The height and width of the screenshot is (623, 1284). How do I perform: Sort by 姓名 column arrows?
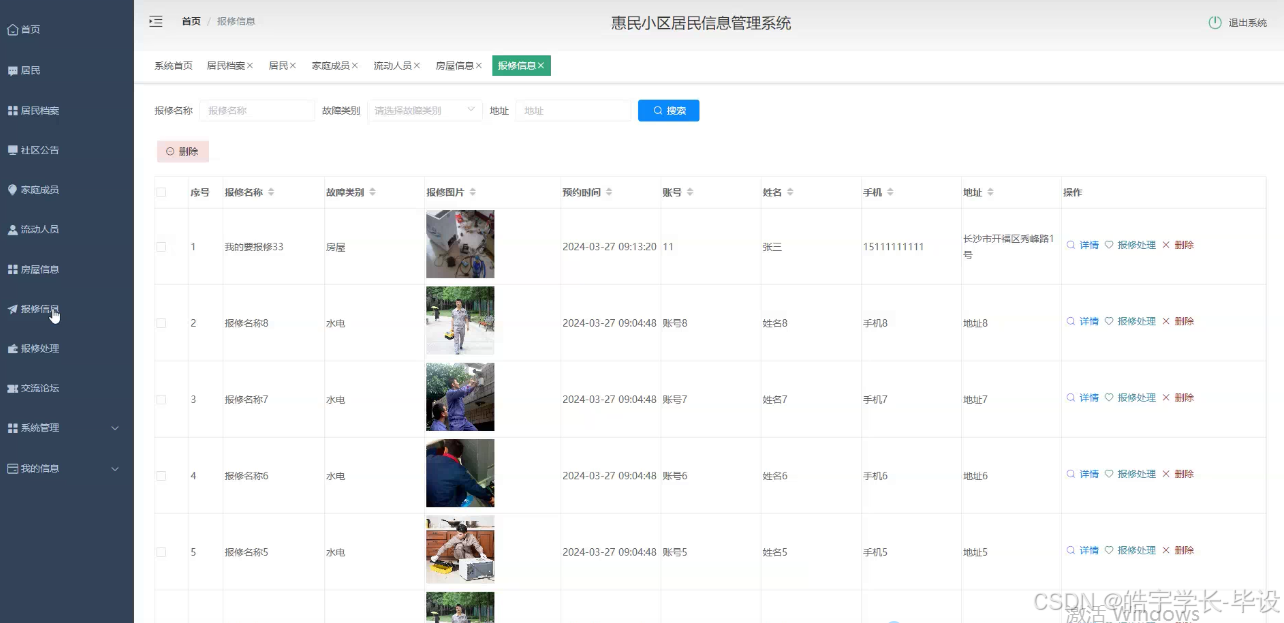click(791, 192)
